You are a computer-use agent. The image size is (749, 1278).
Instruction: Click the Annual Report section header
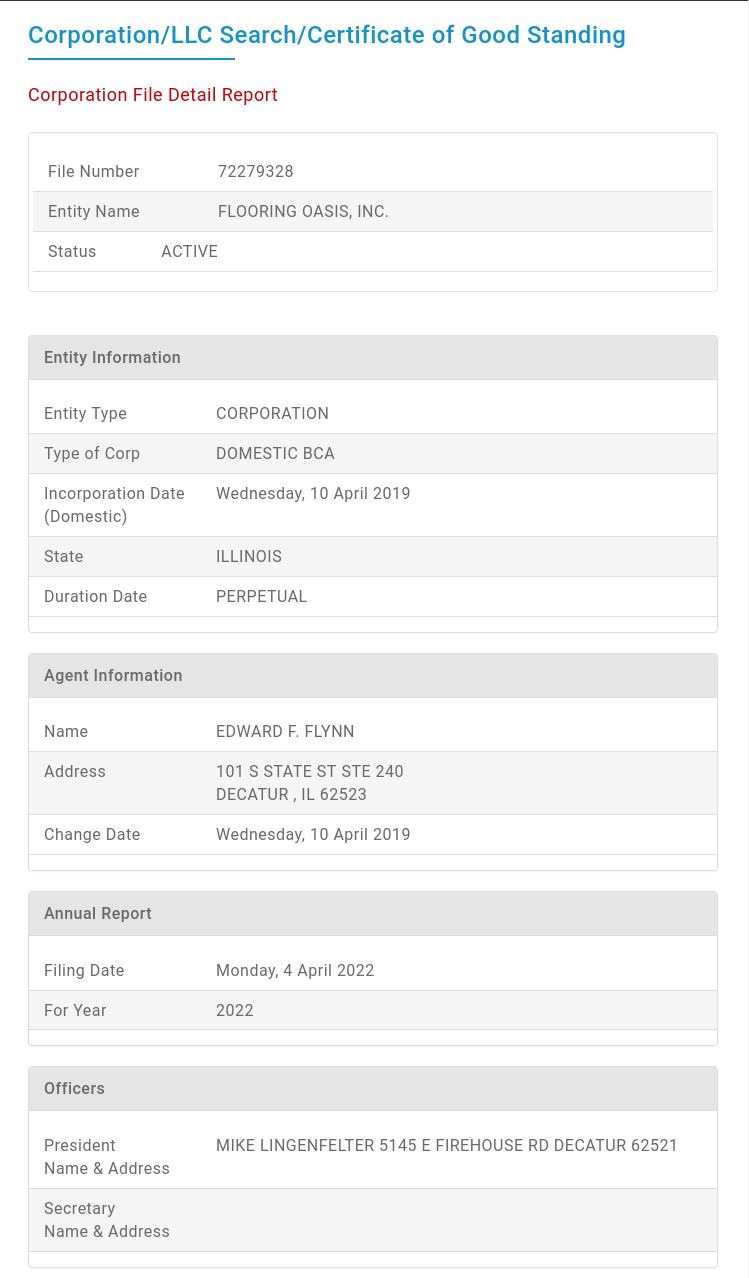pyautogui.click(x=98, y=913)
